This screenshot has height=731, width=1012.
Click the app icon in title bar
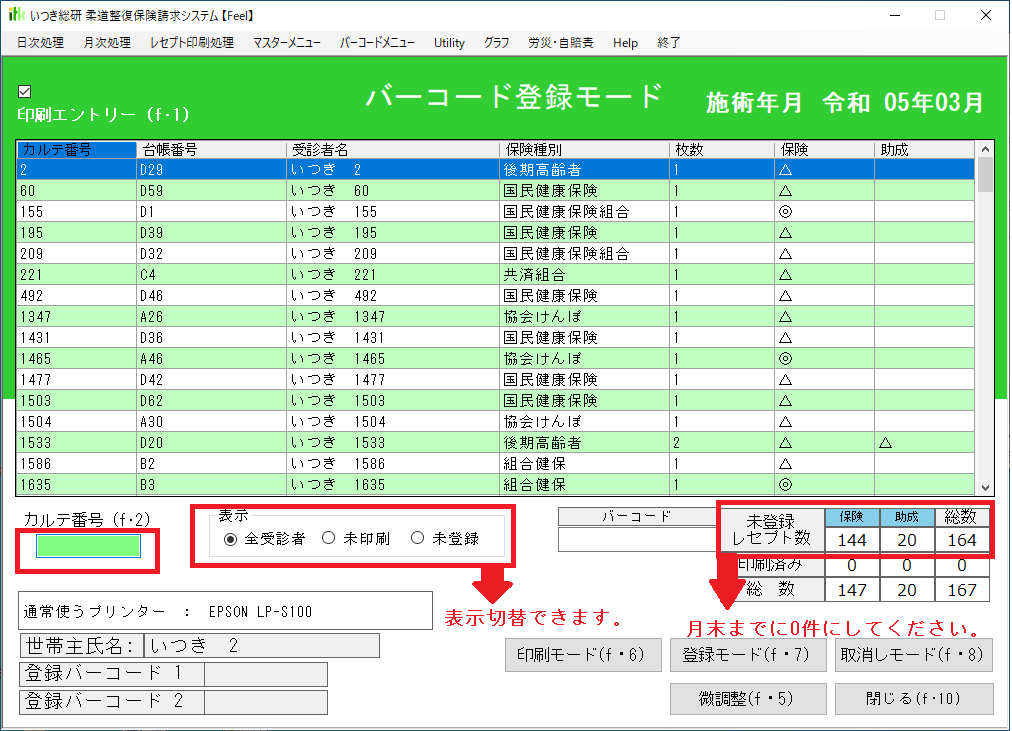coord(16,15)
